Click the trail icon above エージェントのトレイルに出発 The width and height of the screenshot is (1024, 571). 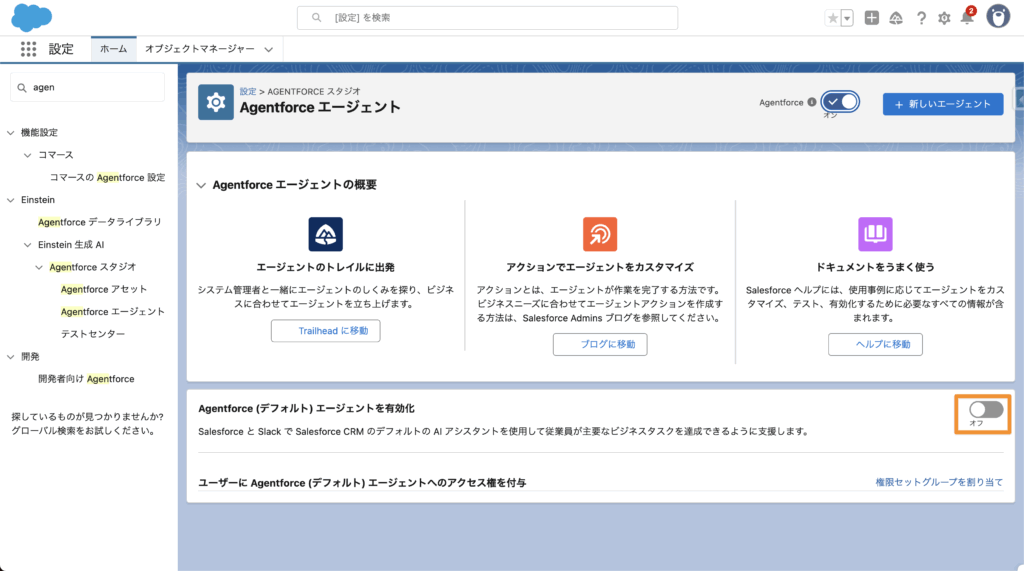pos(325,234)
